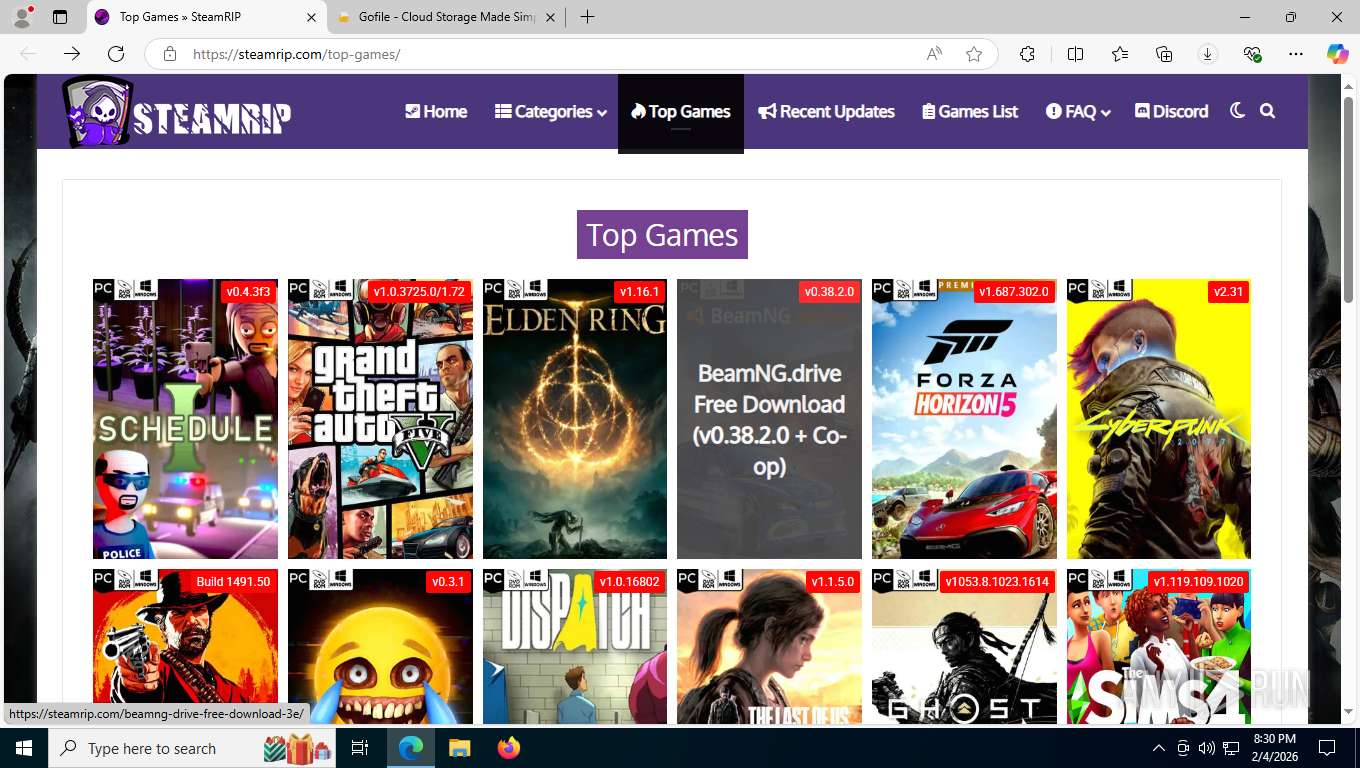Screen dimensions: 1360x768
Task: Open Copilot sidebar icon
Action: 1338,54
